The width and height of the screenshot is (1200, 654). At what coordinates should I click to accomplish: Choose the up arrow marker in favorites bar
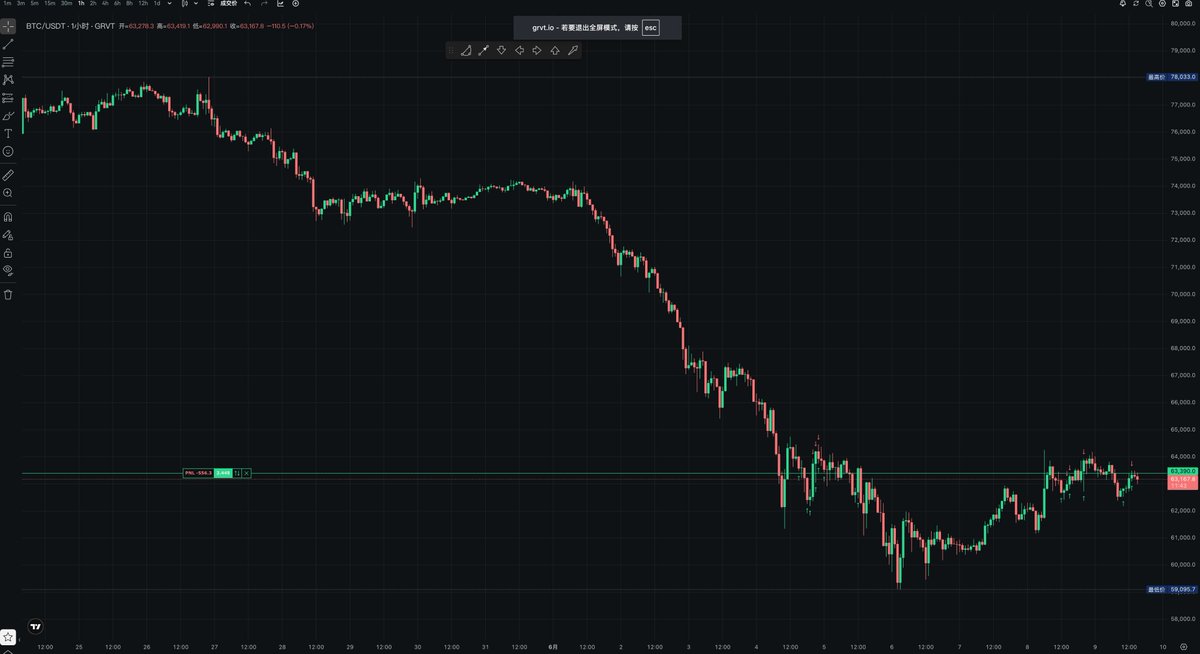pos(555,50)
